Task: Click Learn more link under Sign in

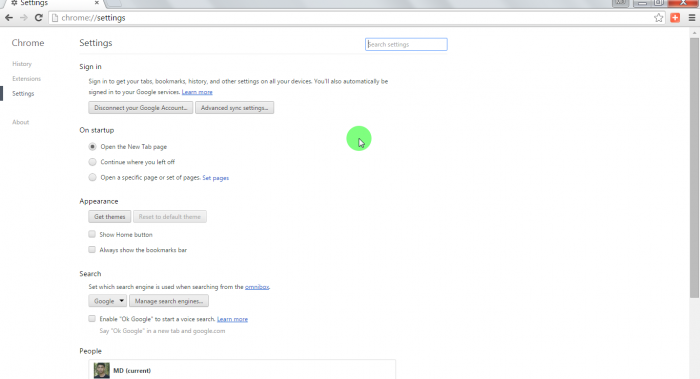Action: click(197, 92)
